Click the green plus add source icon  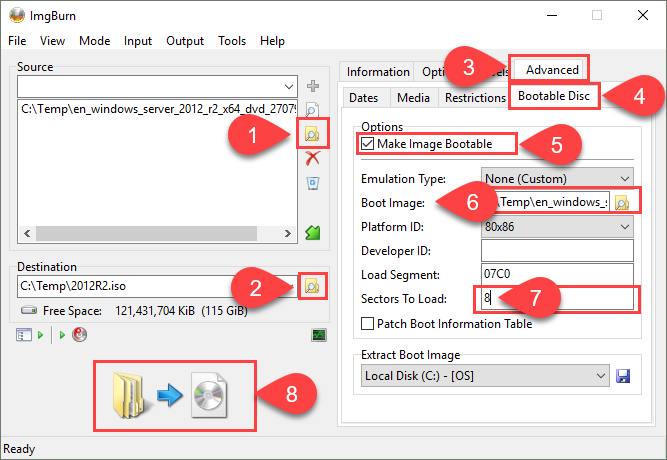(x=313, y=86)
